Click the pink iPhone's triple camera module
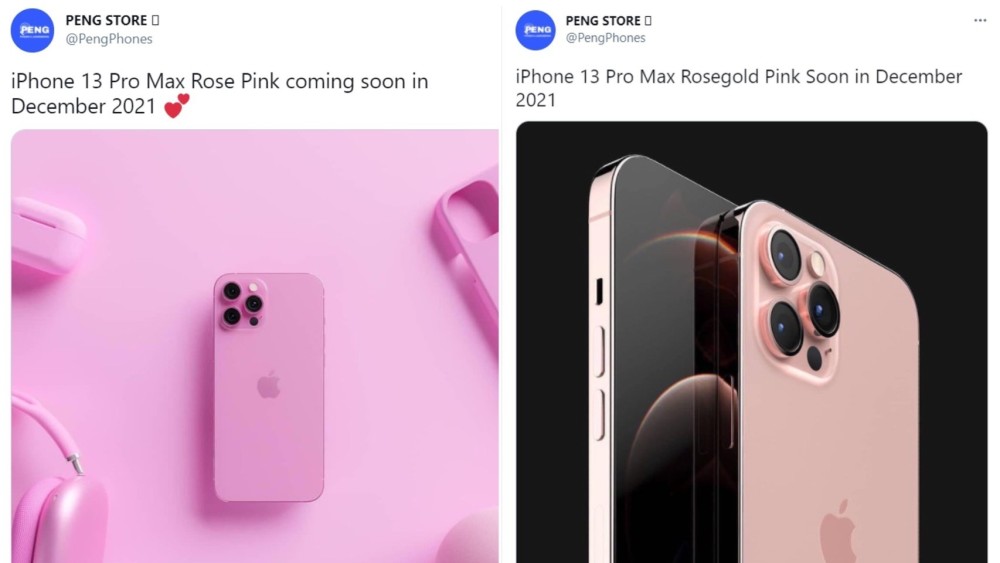 pyautogui.click(x=242, y=305)
